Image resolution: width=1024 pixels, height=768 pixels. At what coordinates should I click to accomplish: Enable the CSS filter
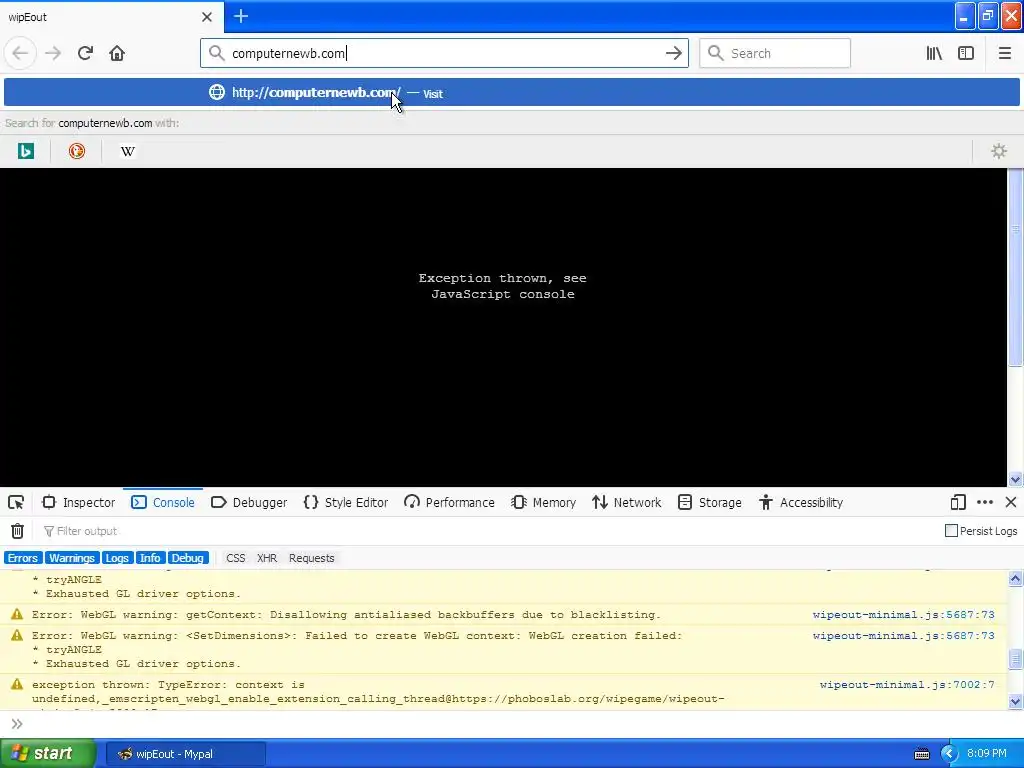pos(236,558)
